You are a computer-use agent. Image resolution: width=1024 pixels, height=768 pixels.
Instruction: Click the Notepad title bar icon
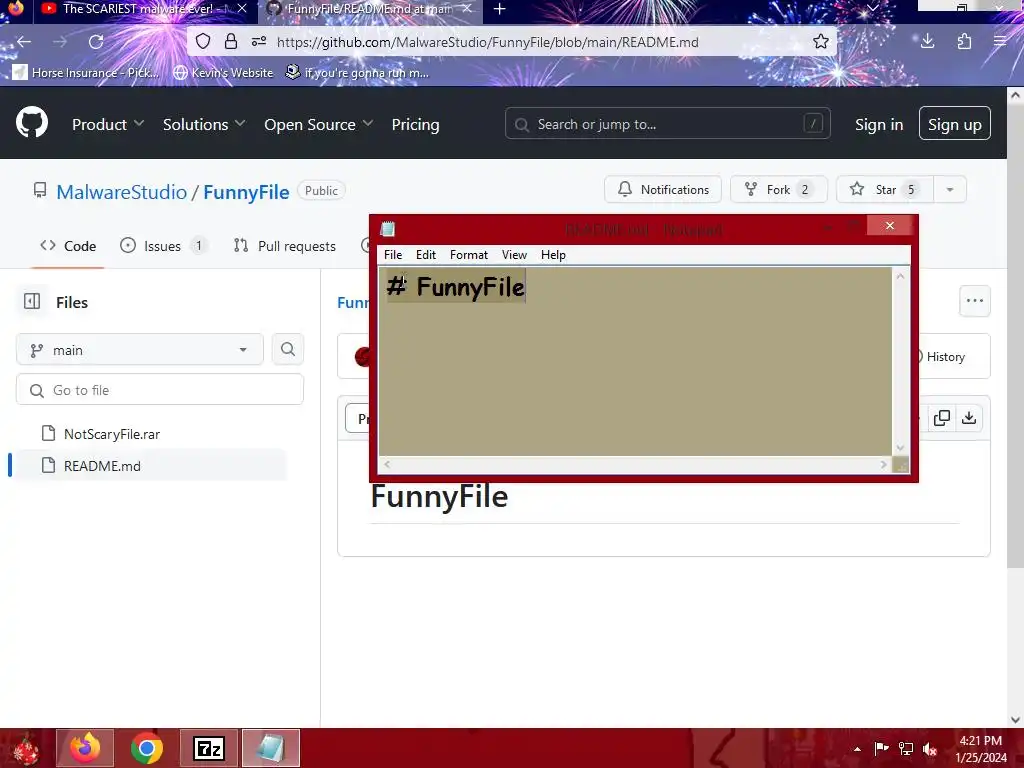[x=388, y=229]
